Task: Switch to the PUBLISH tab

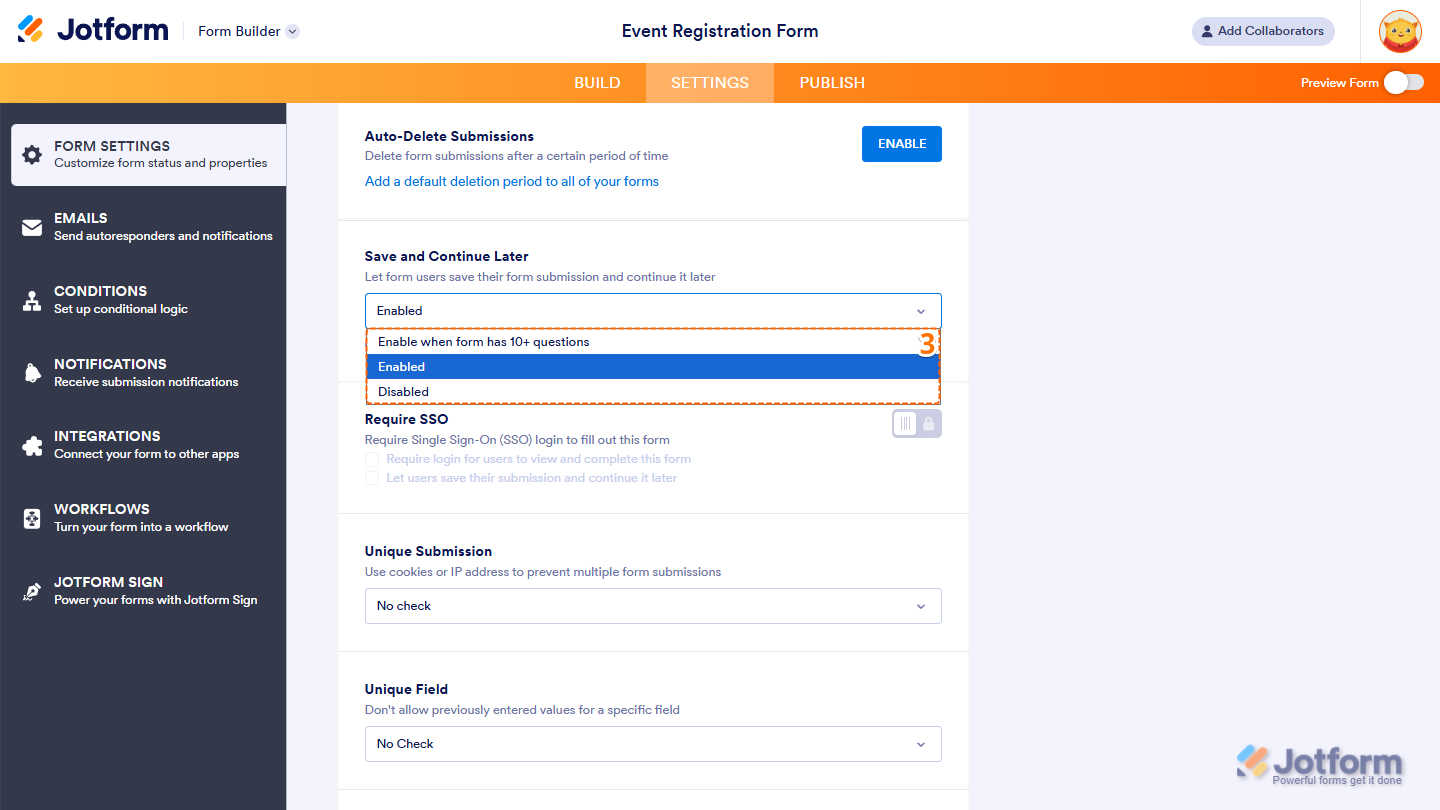Action: click(831, 83)
